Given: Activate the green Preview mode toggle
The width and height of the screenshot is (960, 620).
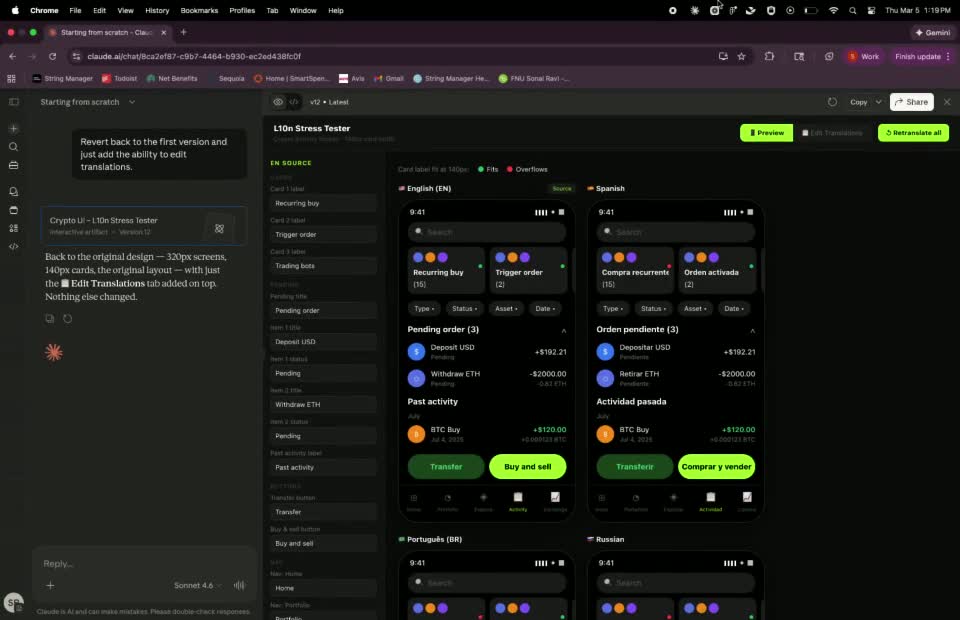Looking at the screenshot, I should [x=767, y=133].
